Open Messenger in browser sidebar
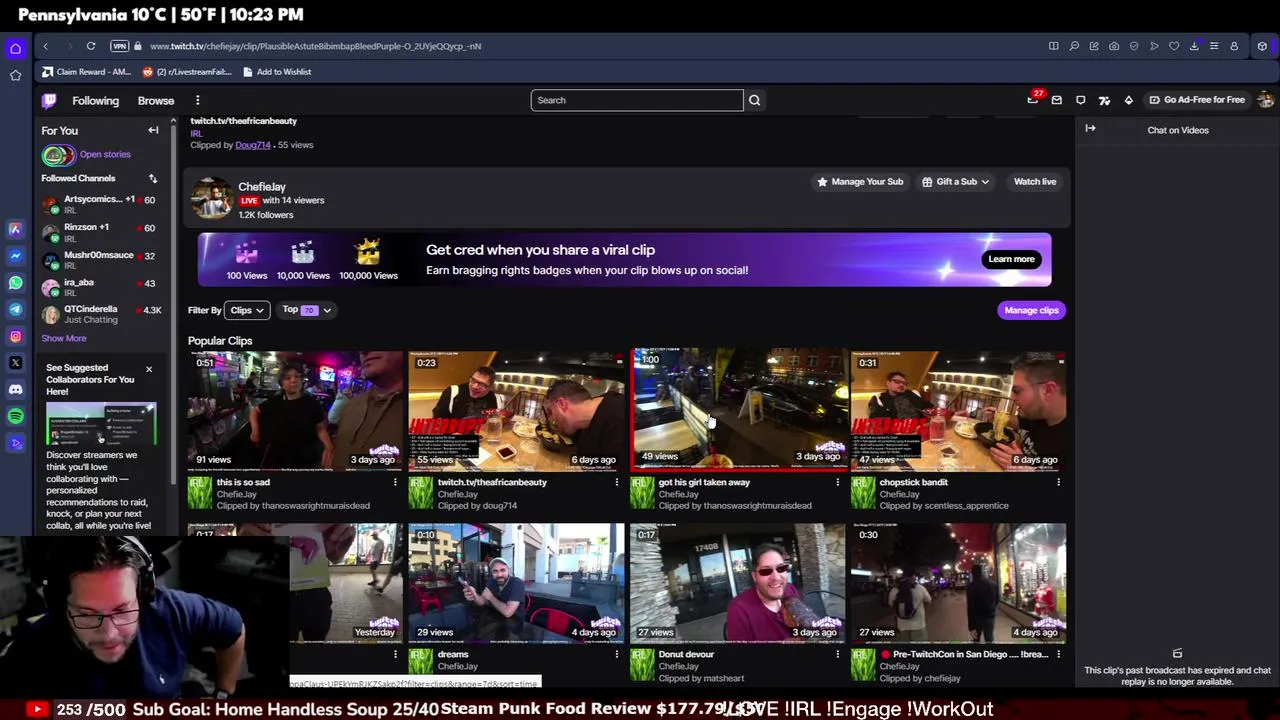1280x720 pixels. 15,256
